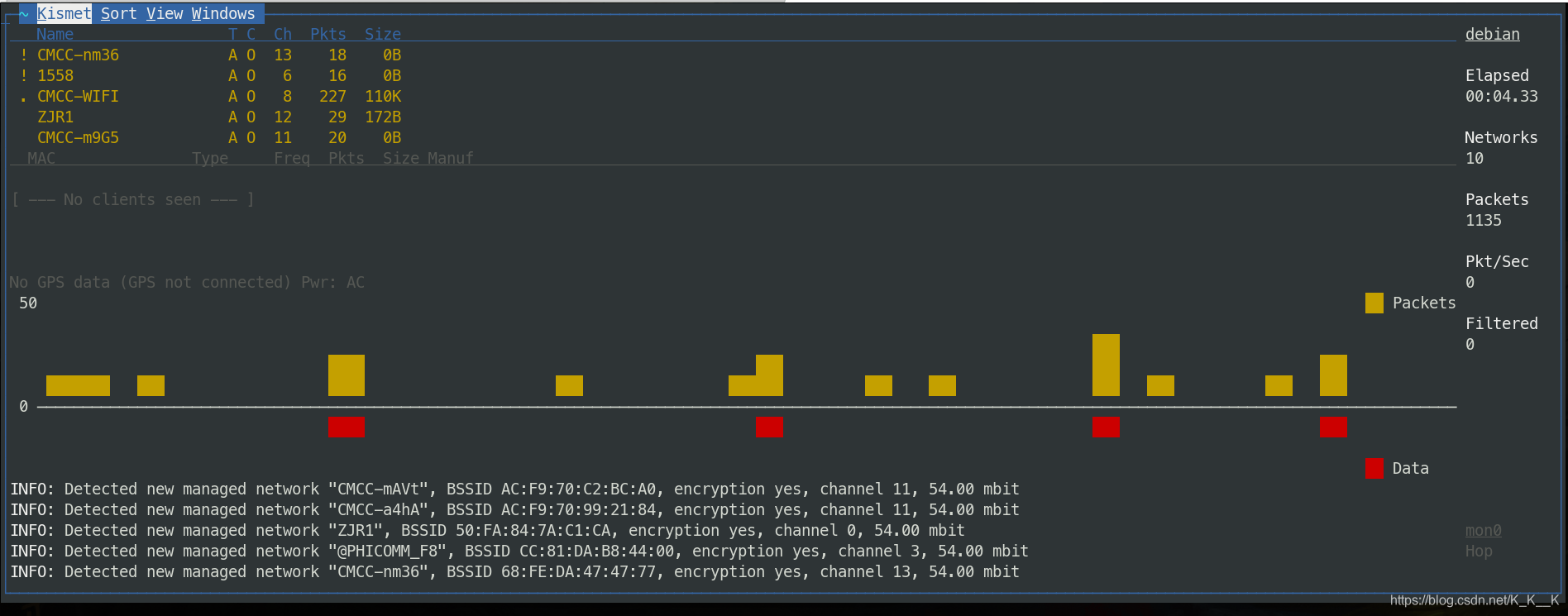
Task: Click the Pkts column header in network list
Action: (x=328, y=34)
